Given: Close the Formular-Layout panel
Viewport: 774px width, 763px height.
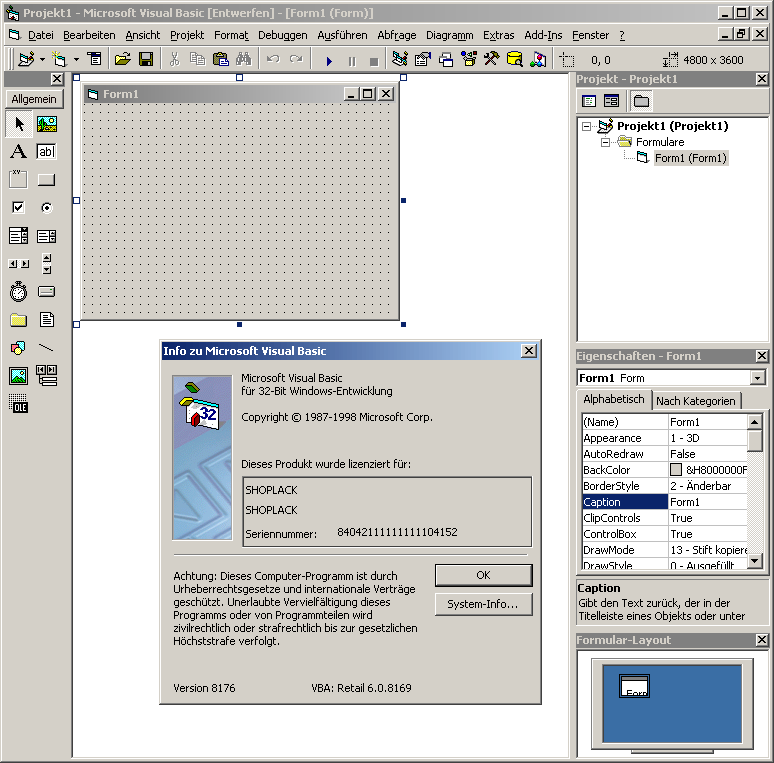Looking at the screenshot, I should click(x=762, y=640).
